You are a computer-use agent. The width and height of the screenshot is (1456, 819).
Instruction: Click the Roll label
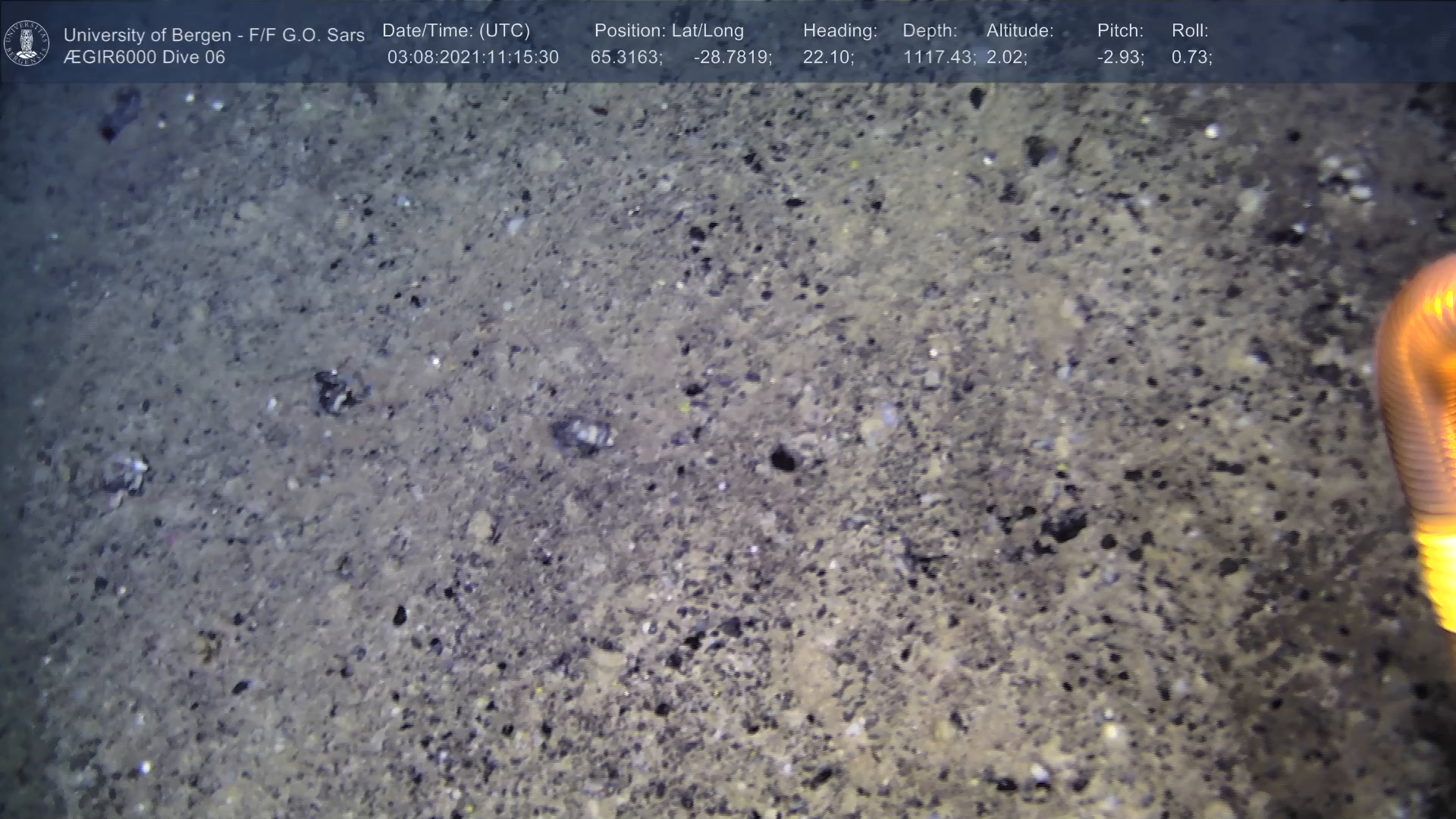point(1189,31)
